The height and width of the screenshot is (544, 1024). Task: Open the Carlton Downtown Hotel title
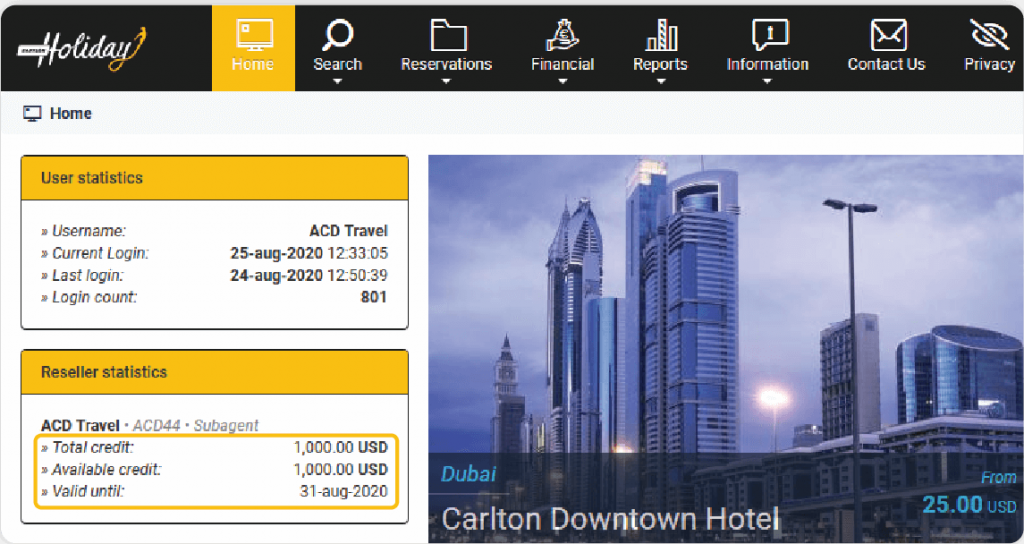click(609, 519)
